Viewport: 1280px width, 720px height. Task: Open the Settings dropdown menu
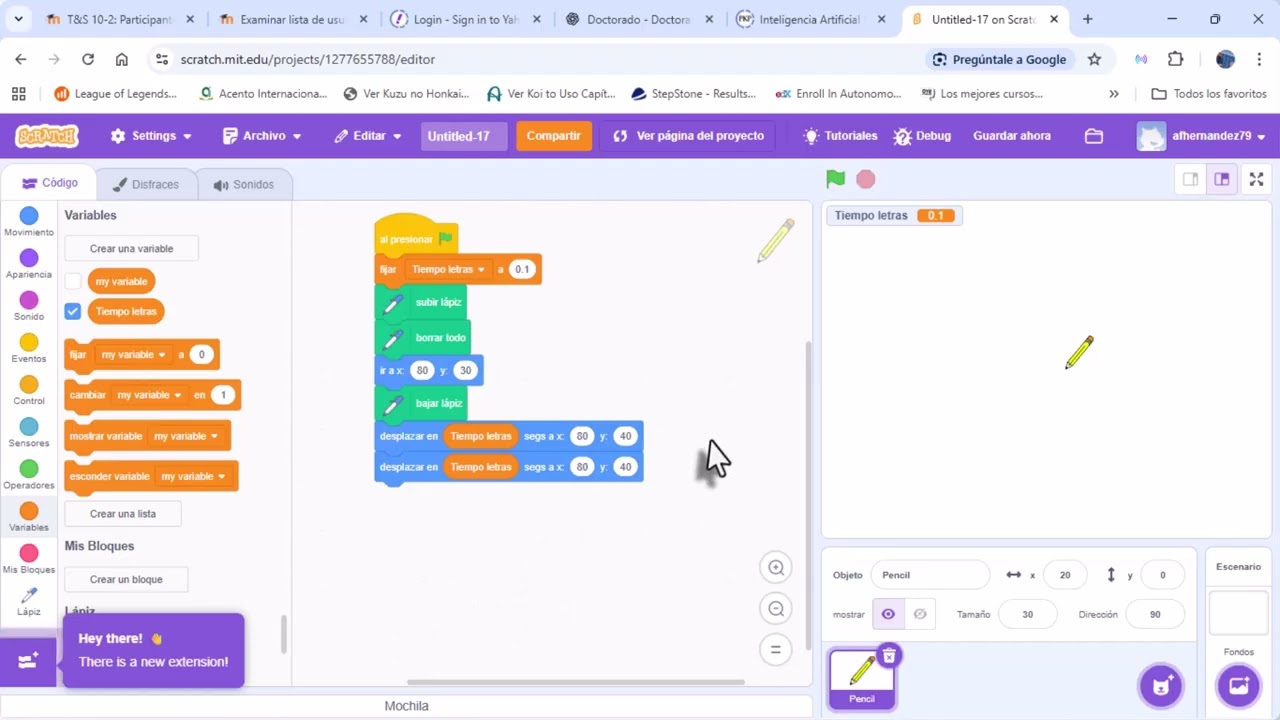[x=152, y=136]
